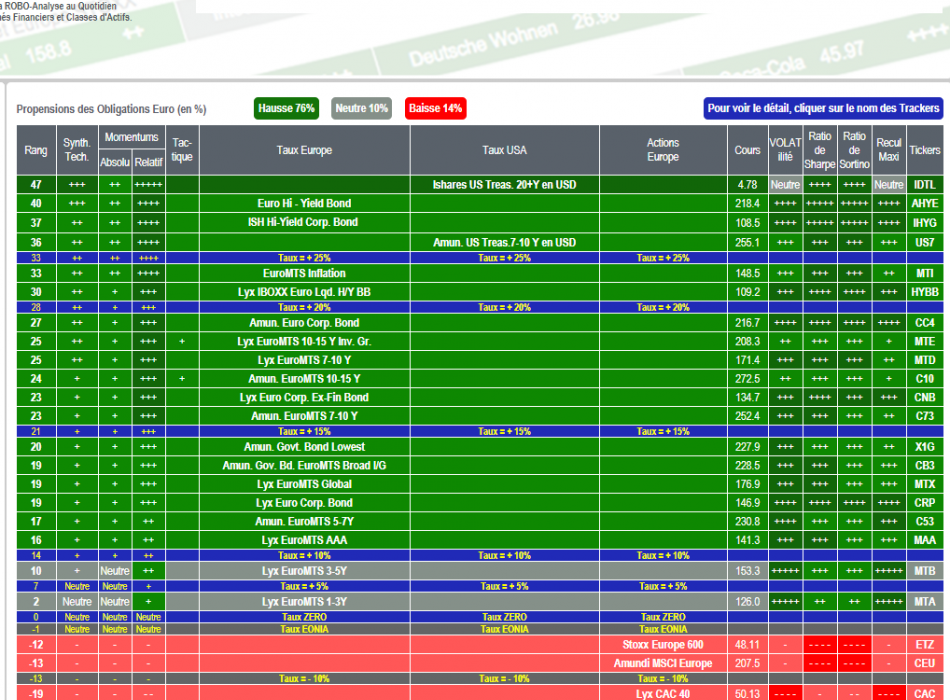Click ticker CEU
This screenshot has width=950, height=700.
point(925,664)
